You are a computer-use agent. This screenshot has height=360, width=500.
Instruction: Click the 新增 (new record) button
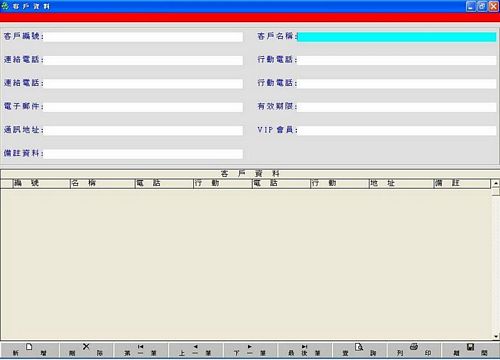(x=30, y=350)
